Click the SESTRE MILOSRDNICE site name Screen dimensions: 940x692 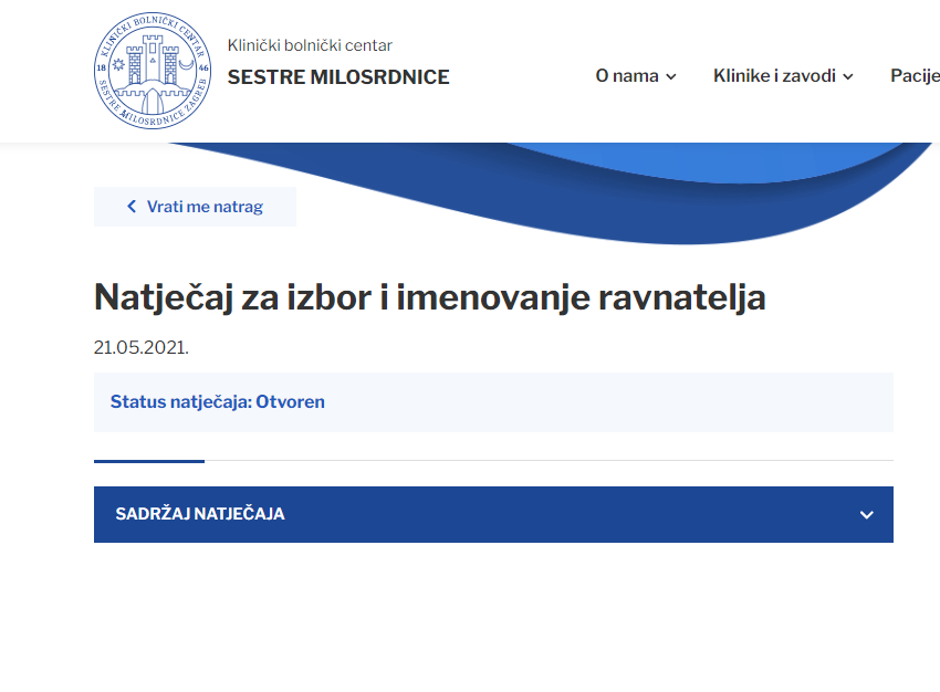click(x=338, y=77)
